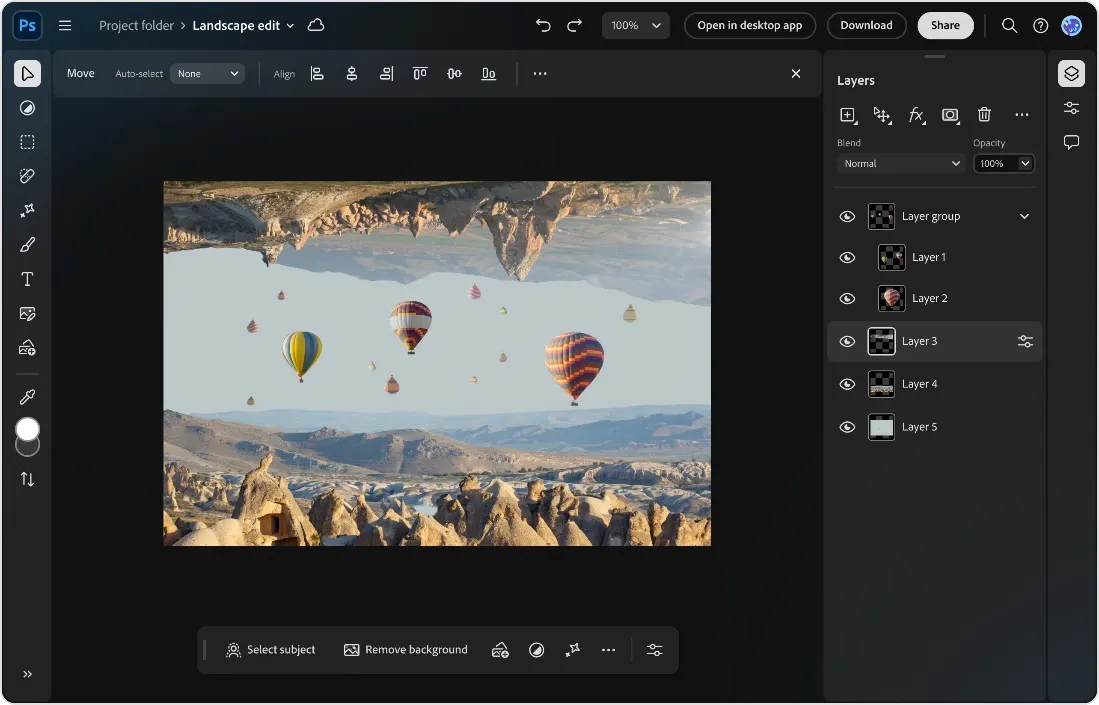
Task: Open layer effects fx menu
Action: pyautogui.click(x=916, y=115)
